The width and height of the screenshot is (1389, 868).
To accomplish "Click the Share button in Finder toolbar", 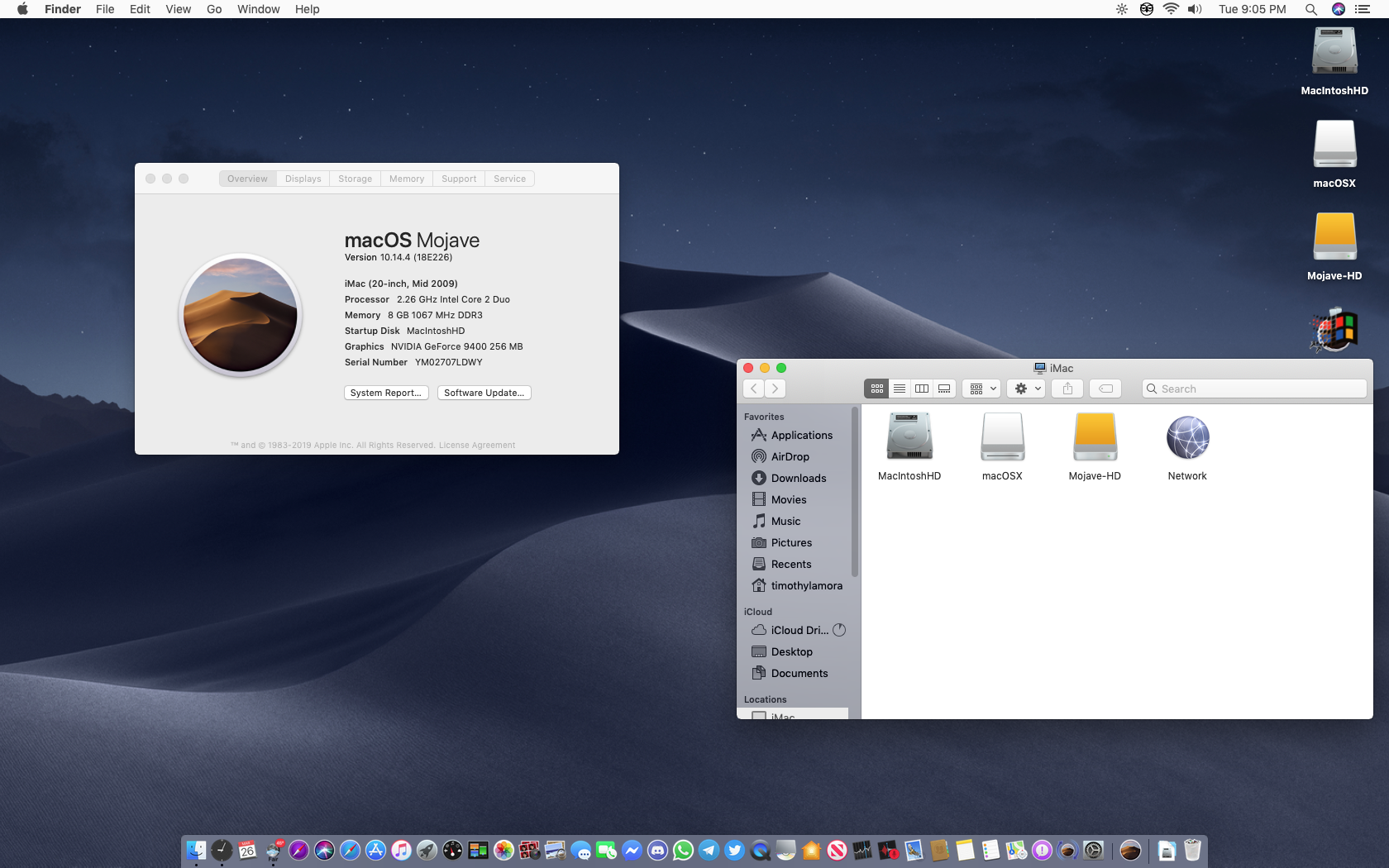I will click(1067, 389).
